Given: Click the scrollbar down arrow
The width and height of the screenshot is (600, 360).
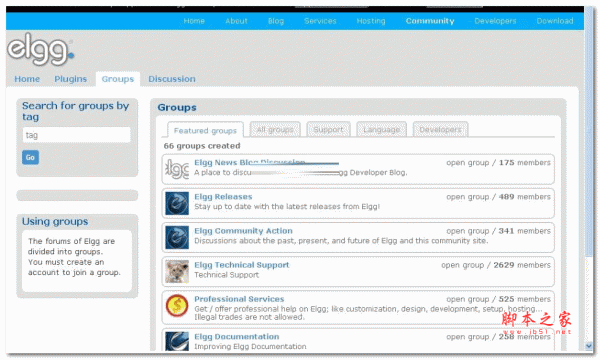Looking at the screenshot, I should click(x=589, y=345).
